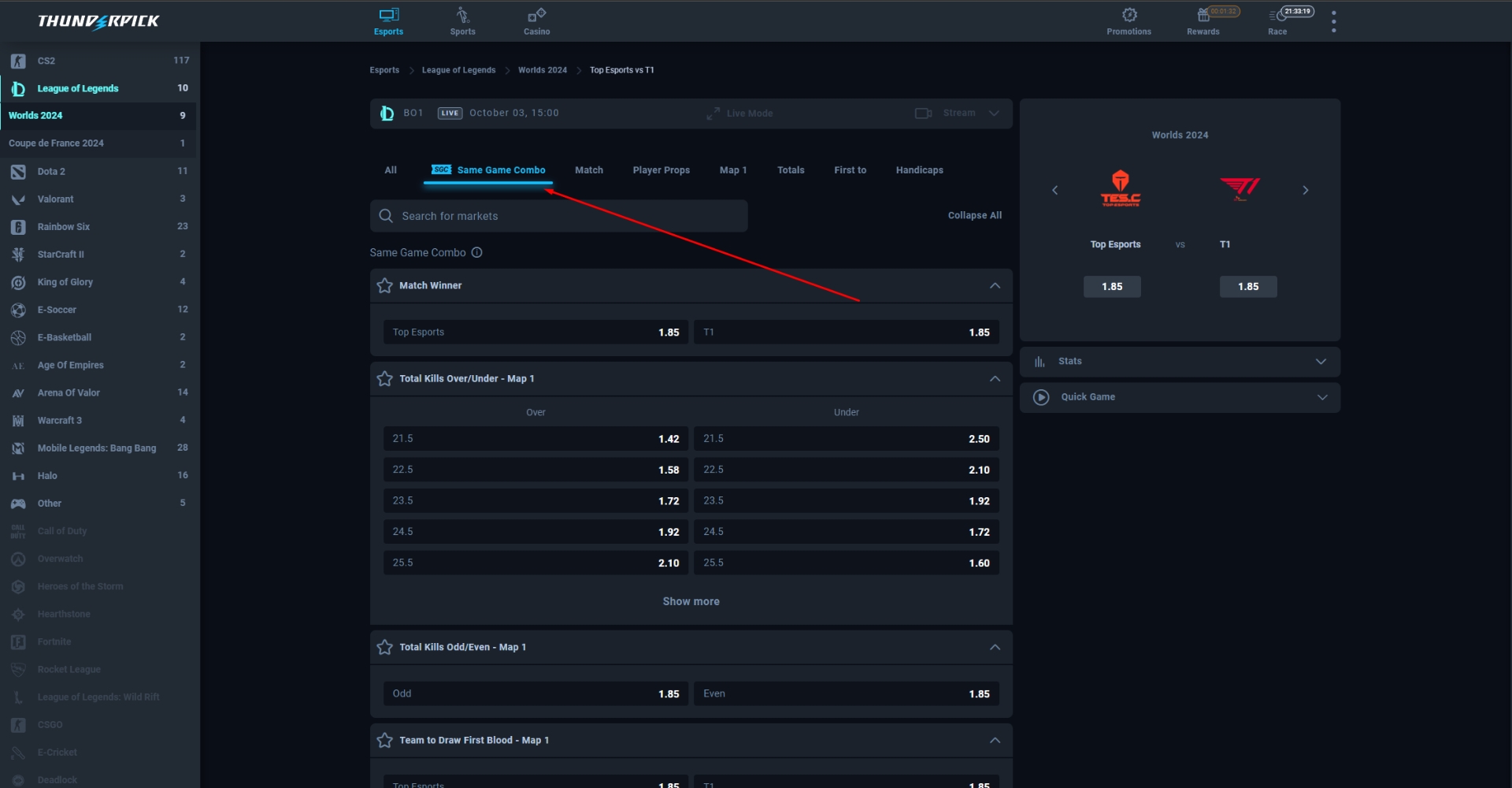Select Dota 2 in the sidebar
Viewport: 1512px width, 788px height.
coord(98,171)
